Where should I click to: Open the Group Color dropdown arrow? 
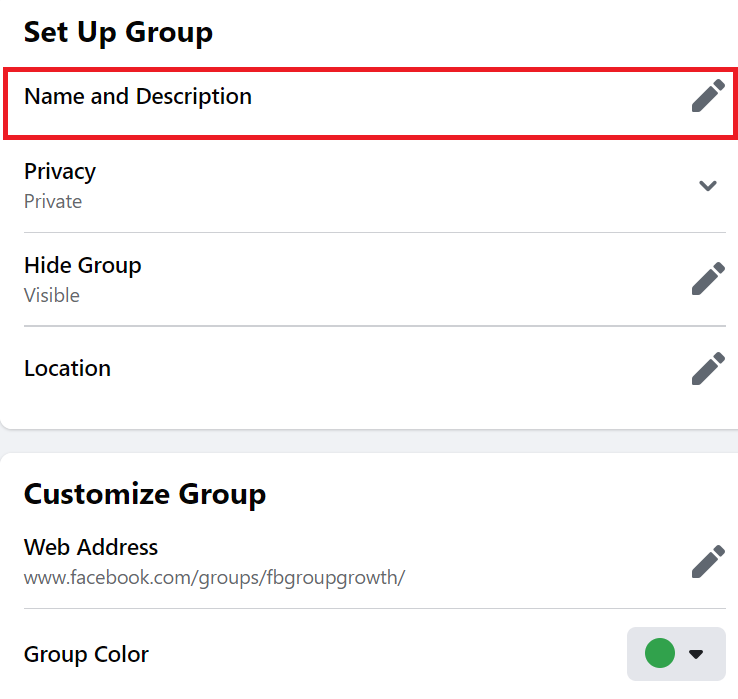tap(697, 654)
